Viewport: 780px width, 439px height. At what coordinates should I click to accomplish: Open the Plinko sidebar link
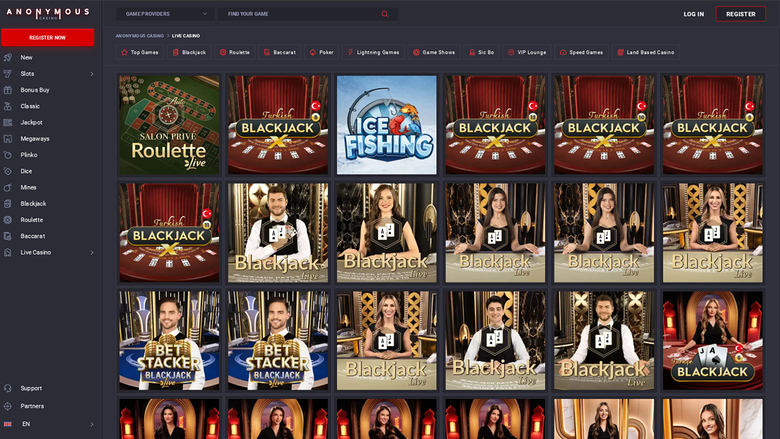pos(29,155)
